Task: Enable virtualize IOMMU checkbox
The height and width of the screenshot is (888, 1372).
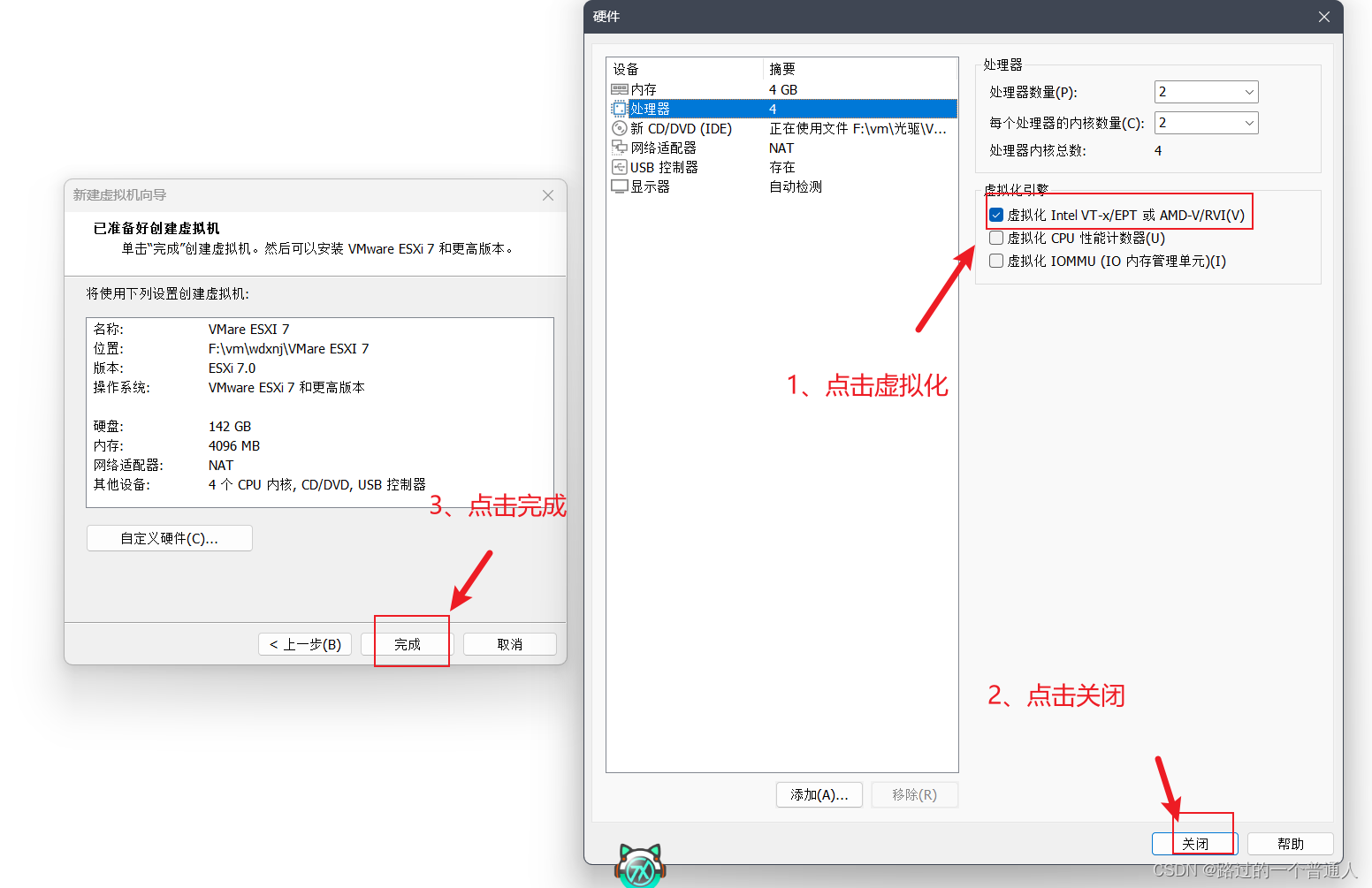Action: coord(996,261)
